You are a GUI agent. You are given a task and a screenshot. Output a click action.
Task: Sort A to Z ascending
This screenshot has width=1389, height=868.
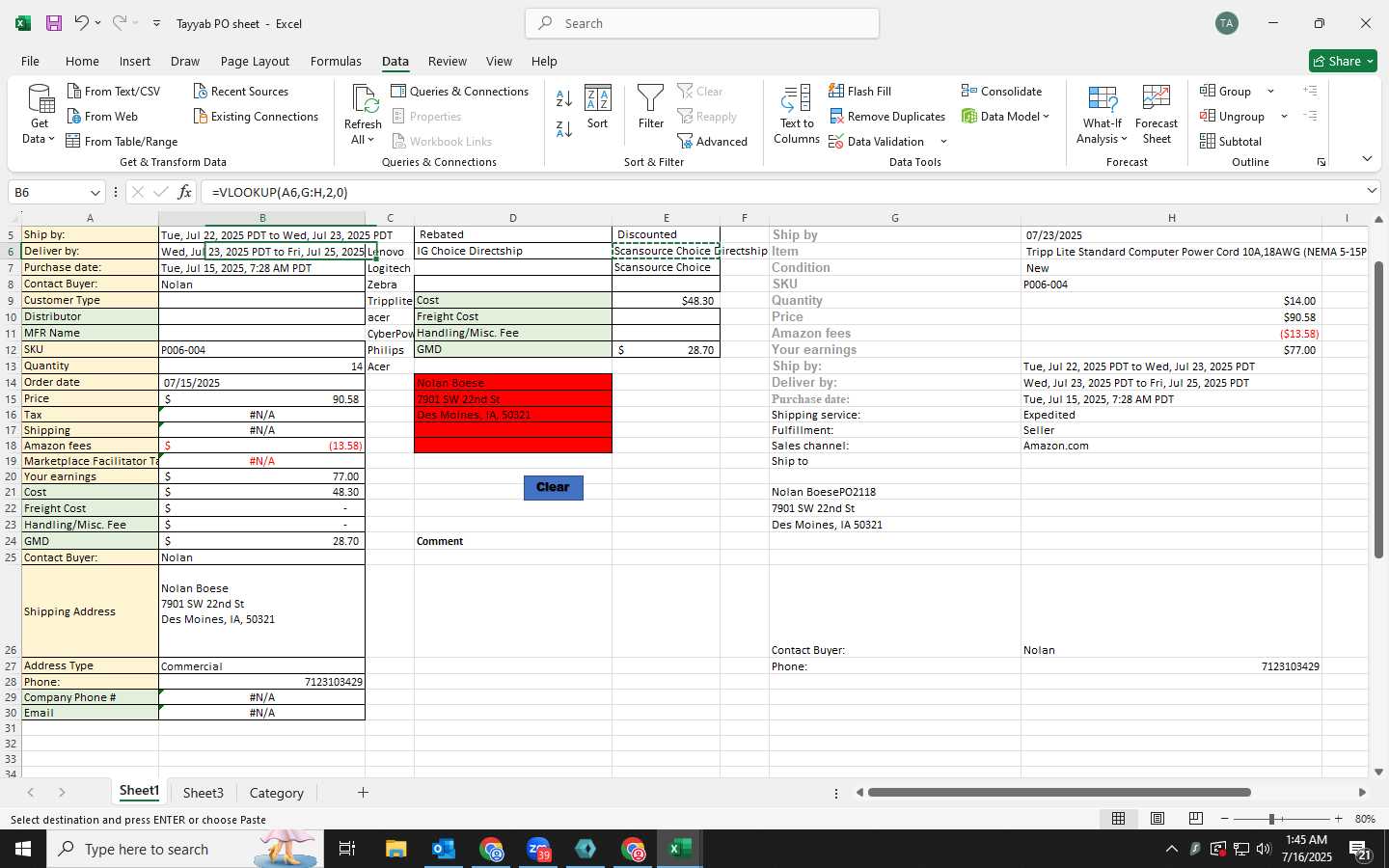click(564, 98)
